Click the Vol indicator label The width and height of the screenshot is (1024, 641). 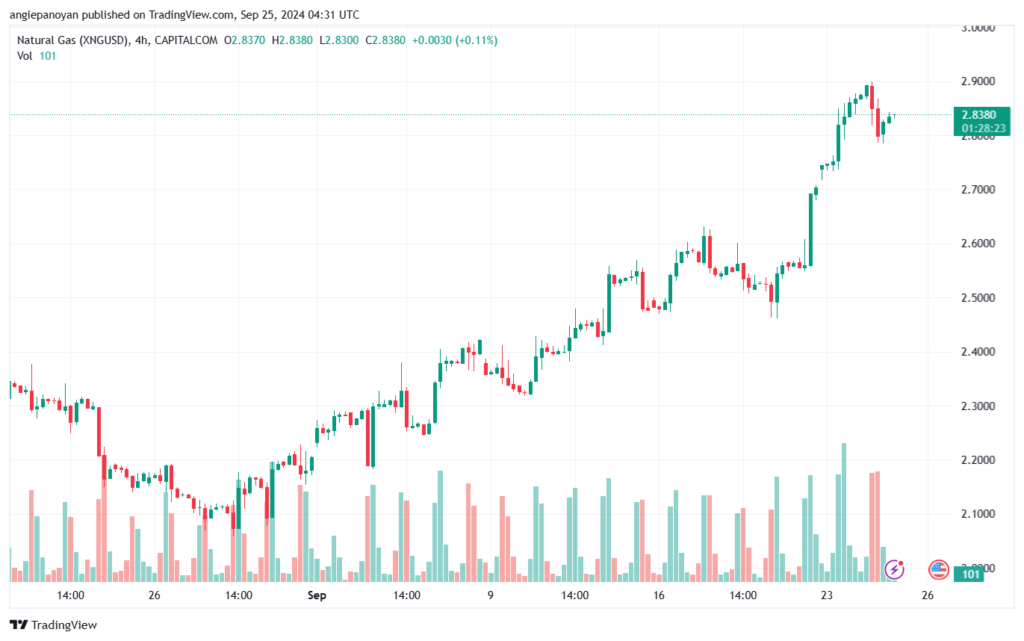coord(25,56)
